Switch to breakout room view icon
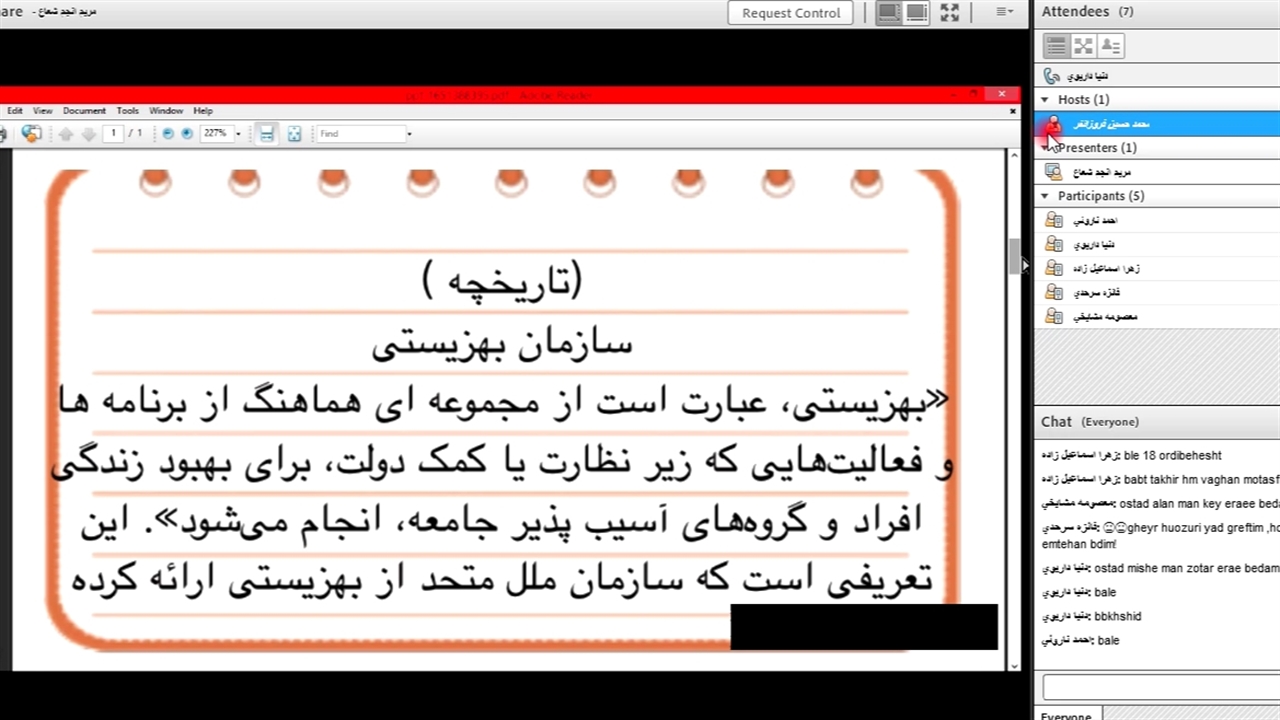 coord(1083,46)
